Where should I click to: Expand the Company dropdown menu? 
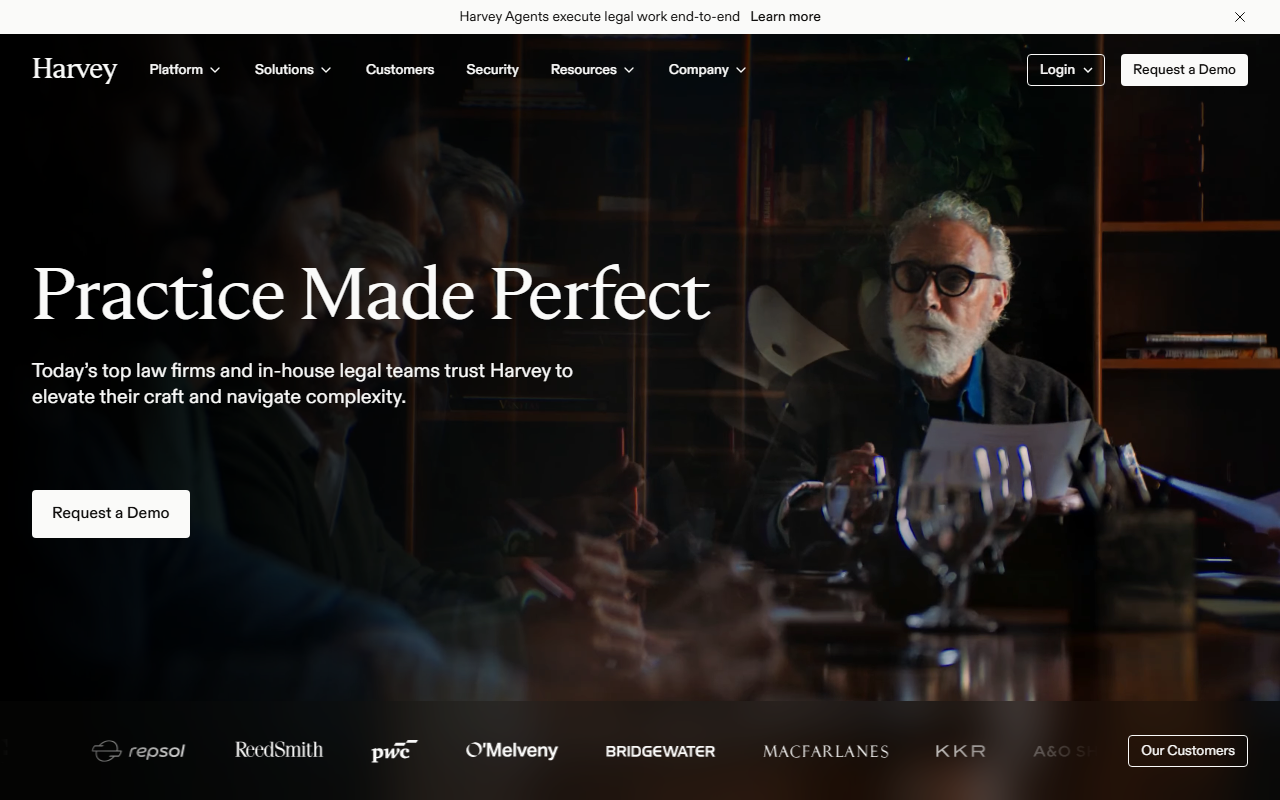pos(707,70)
